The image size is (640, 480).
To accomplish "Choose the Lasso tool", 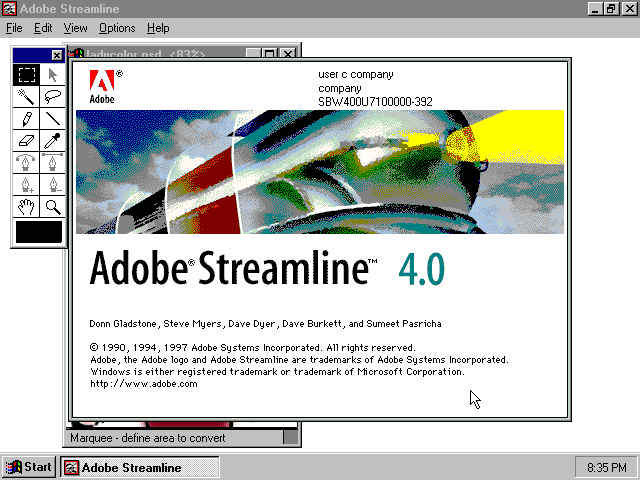I will (53, 97).
